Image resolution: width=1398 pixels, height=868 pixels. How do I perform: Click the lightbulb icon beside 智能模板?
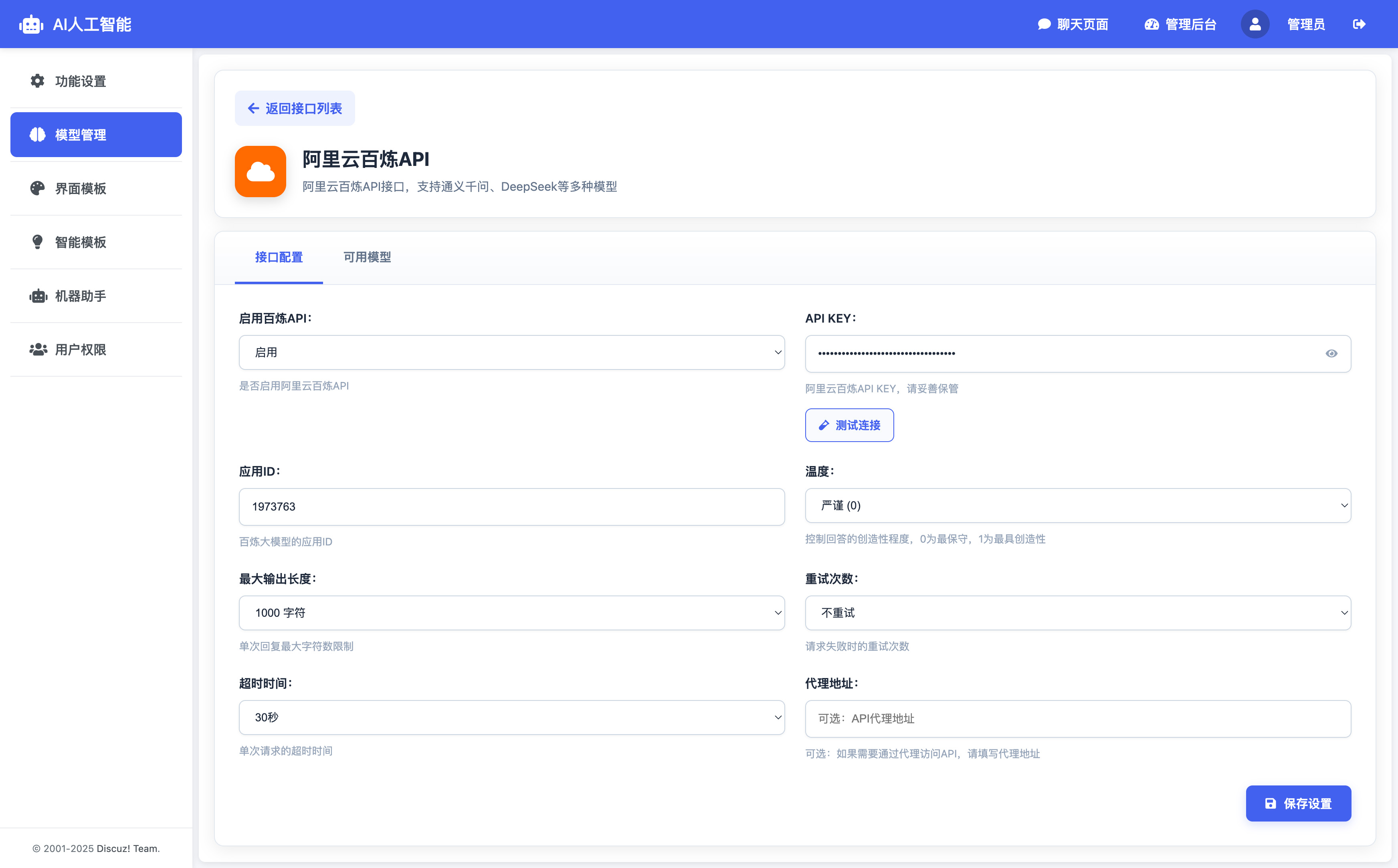(x=37, y=242)
